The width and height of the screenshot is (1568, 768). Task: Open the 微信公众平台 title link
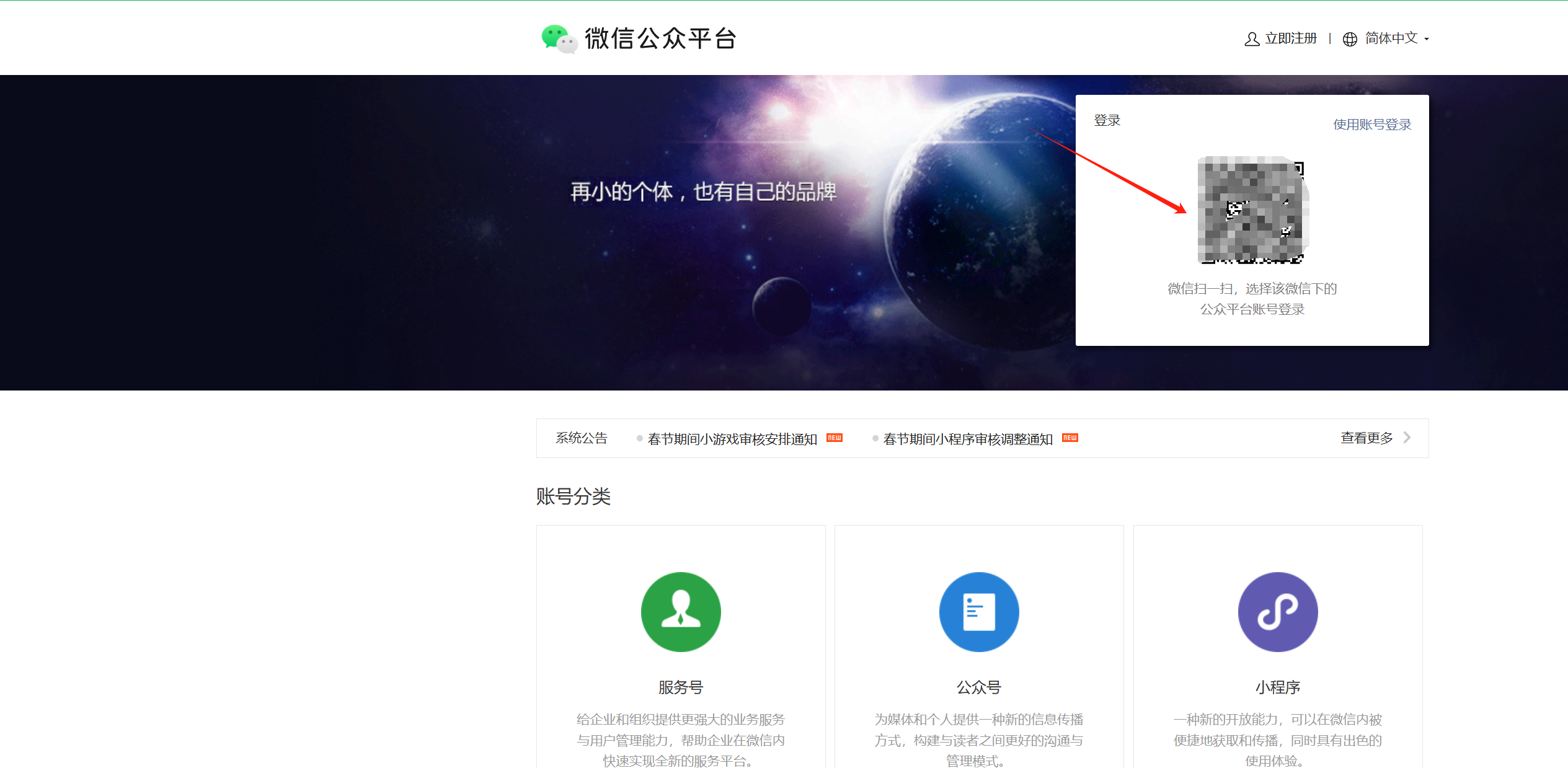point(661,38)
